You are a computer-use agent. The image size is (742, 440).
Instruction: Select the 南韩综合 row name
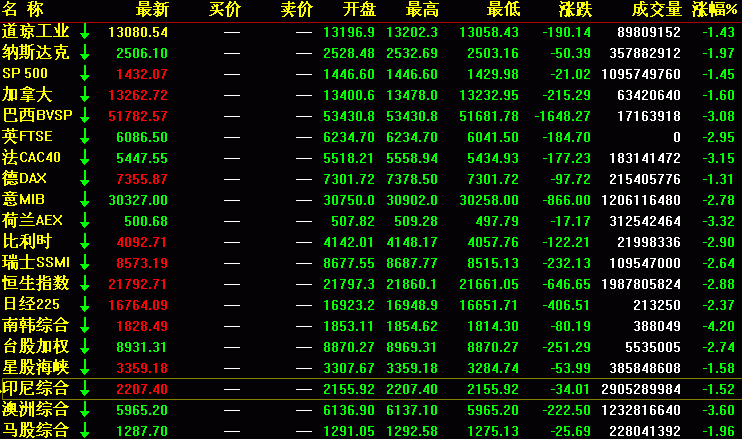36,326
